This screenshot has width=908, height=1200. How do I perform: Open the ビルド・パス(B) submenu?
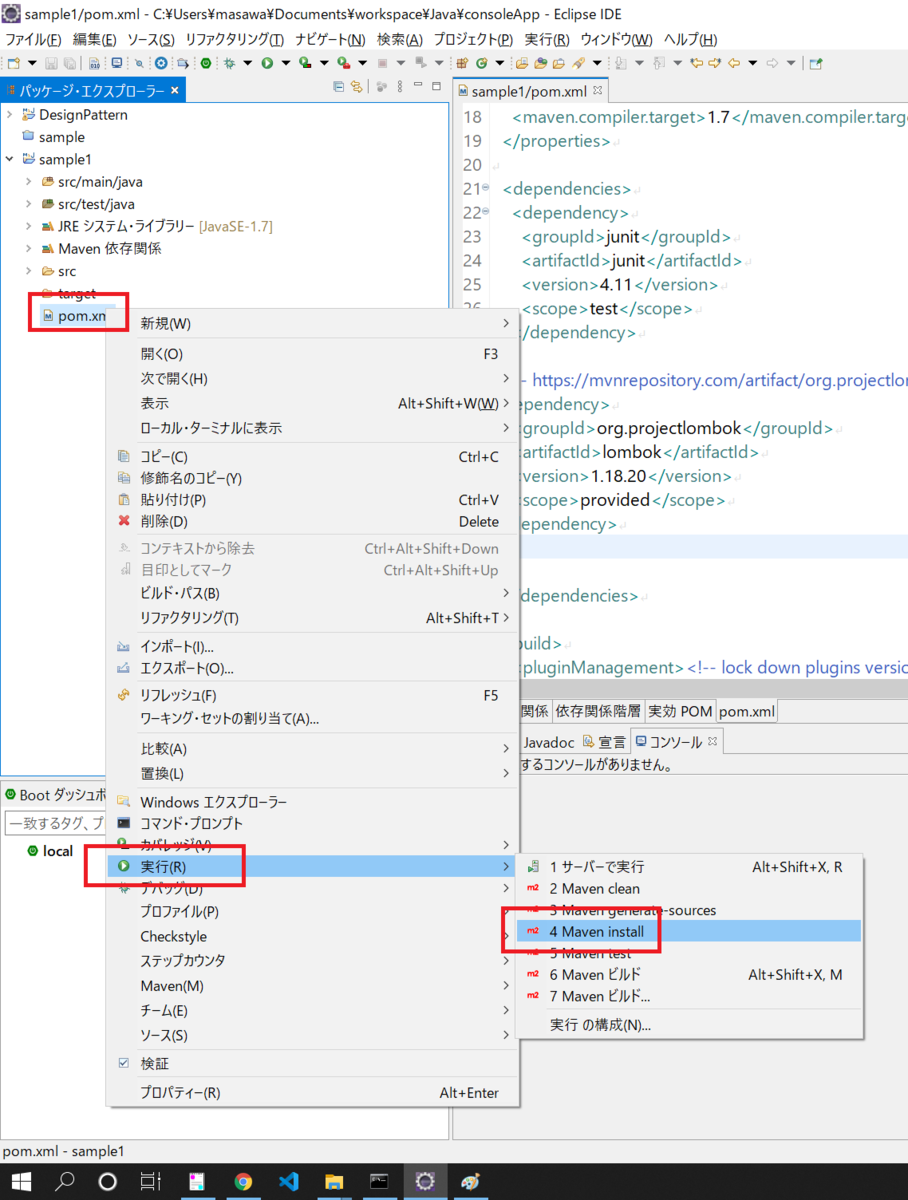[312, 593]
